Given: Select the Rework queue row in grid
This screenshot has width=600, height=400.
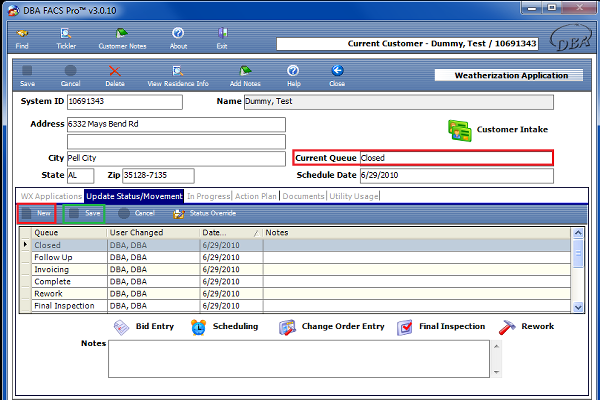Looking at the screenshot, I should 295,294.
